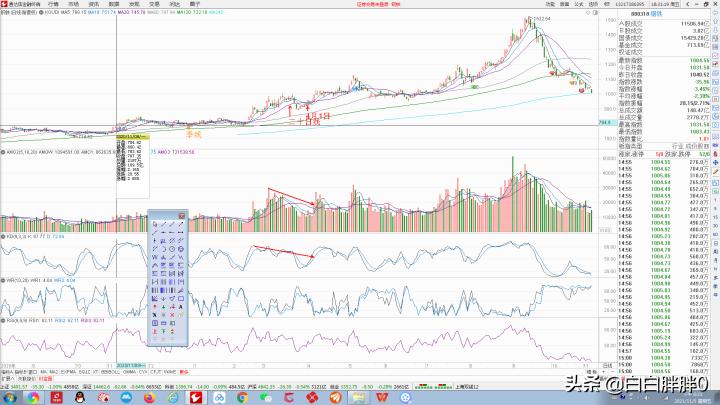The height and width of the screenshot is (405, 720).
Task: Select the pointer tool in drawing palette
Action: coord(155,224)
